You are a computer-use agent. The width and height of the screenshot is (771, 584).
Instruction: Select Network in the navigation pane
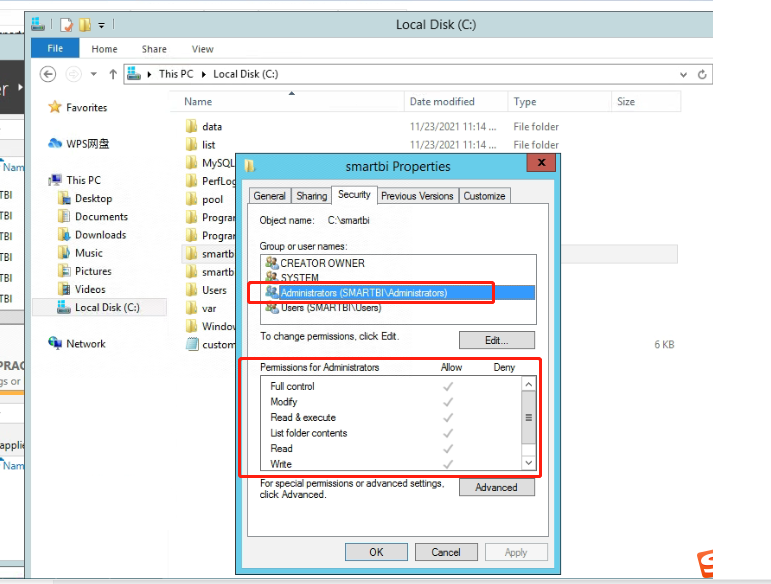(x=77, y=344)
